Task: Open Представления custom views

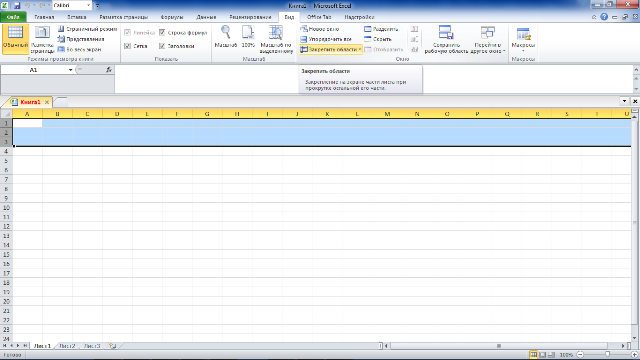Action: pyautogui.click(x=81, y=39)
